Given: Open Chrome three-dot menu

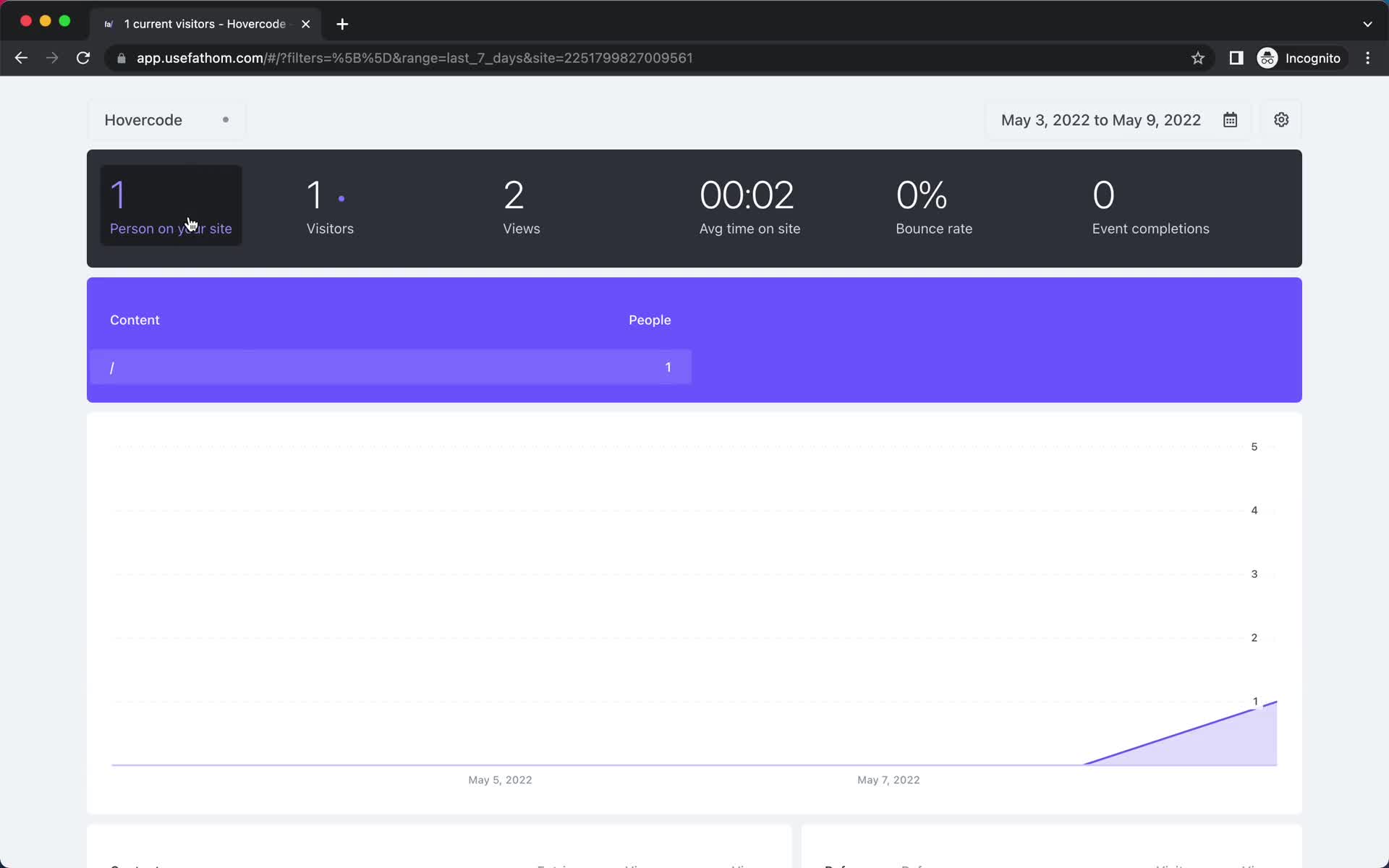Looking at the screenshot, I should (1367, 58).
